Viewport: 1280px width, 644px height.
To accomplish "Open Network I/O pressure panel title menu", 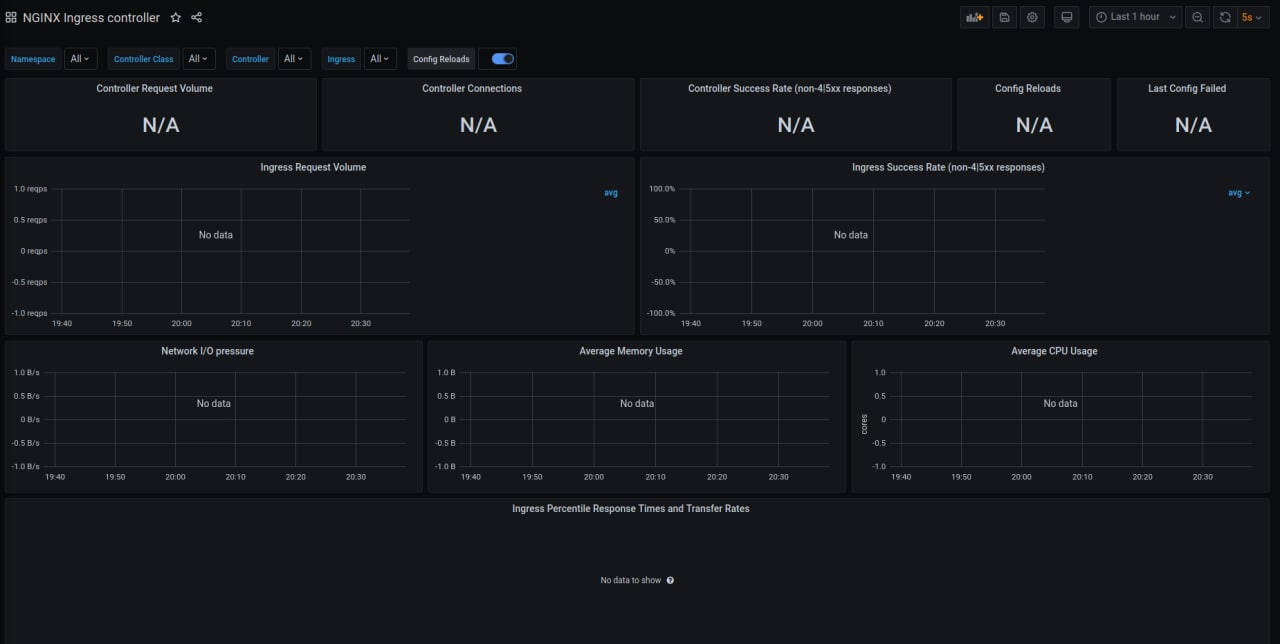I will pyautogui.click(x=207, y=351).
